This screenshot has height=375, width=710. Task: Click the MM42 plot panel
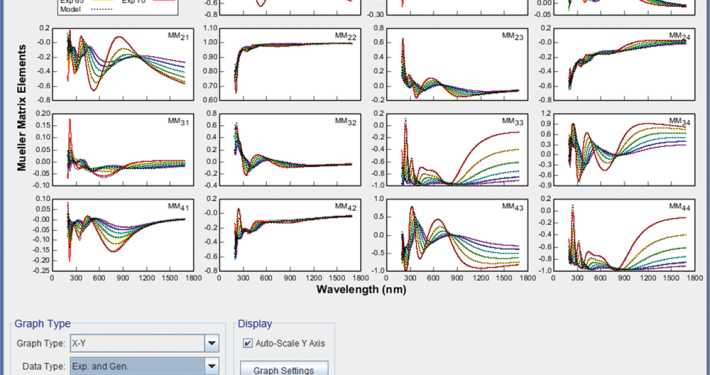pos(290,235)
